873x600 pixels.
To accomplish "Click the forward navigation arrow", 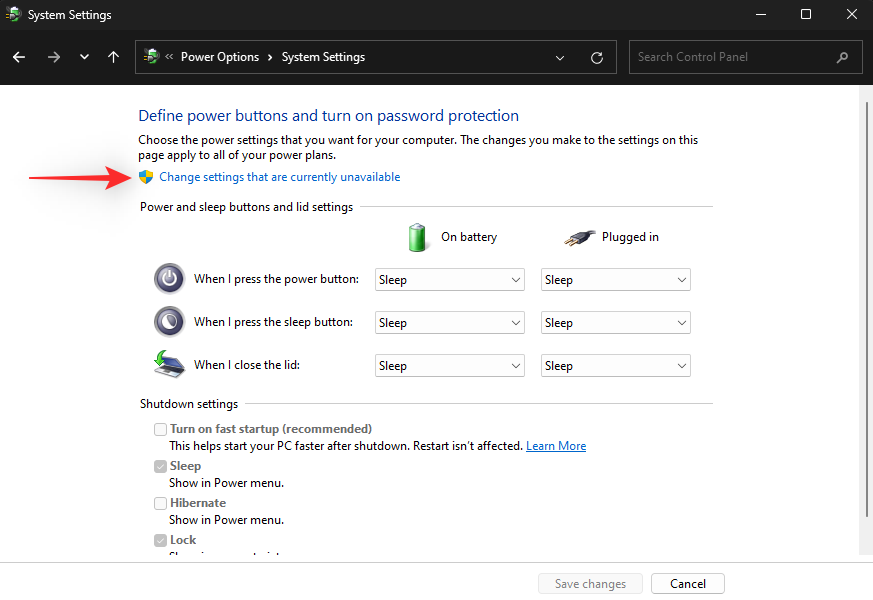I will tap(53, 57).
